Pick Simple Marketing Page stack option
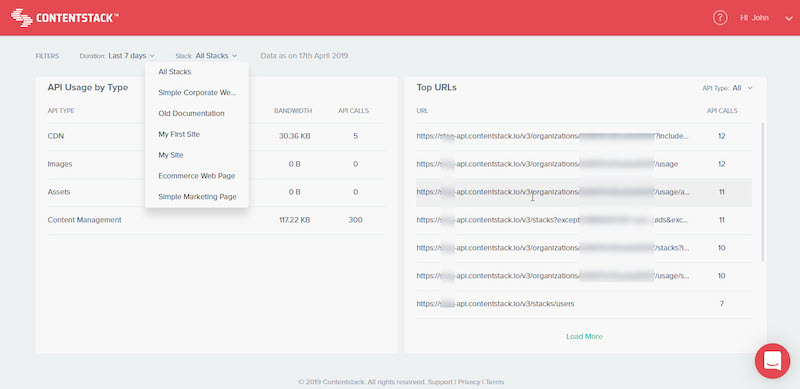Screen dimensions: 800x389 pyautogui.click(x=196, y=197)
